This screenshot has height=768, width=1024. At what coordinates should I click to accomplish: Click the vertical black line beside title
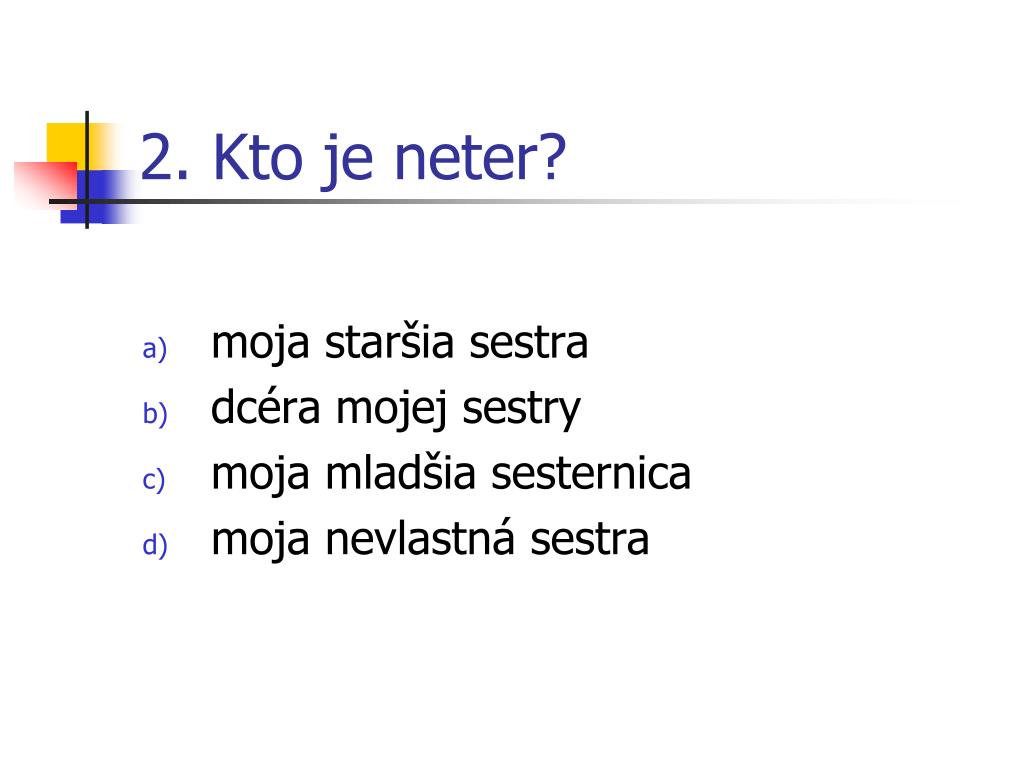tap(87, 170)
